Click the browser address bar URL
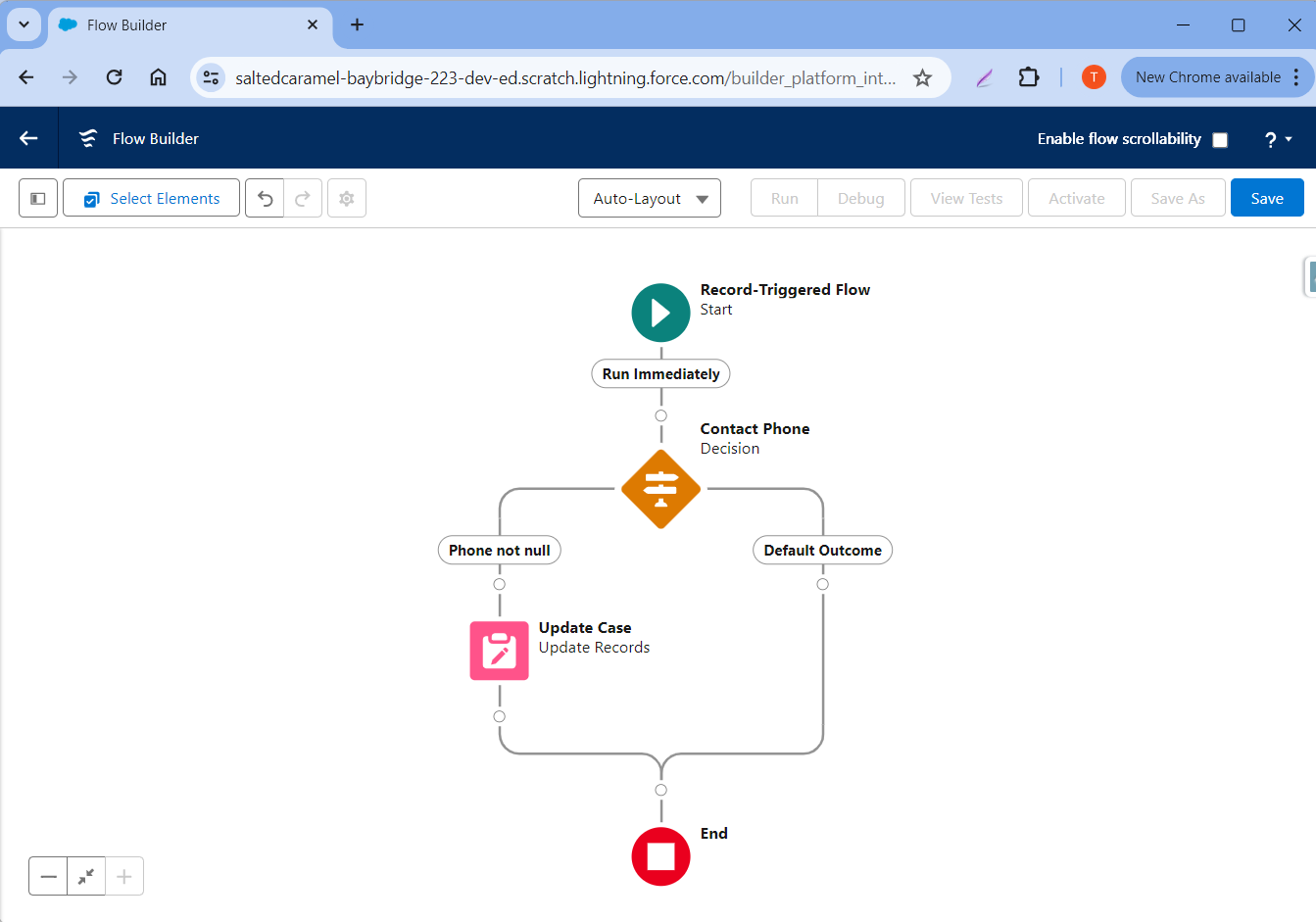 coord(565,77)
